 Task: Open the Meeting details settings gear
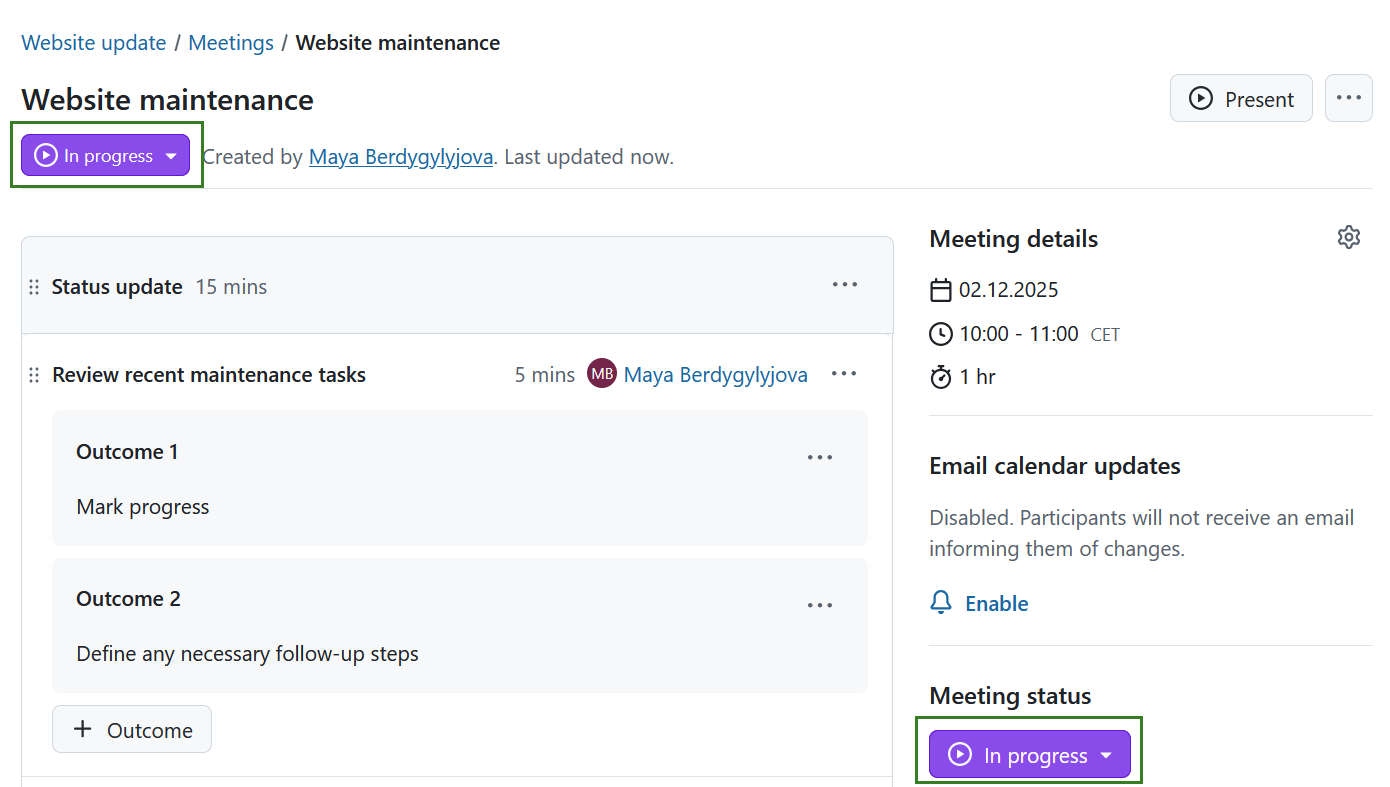[x=1349, y=237]
